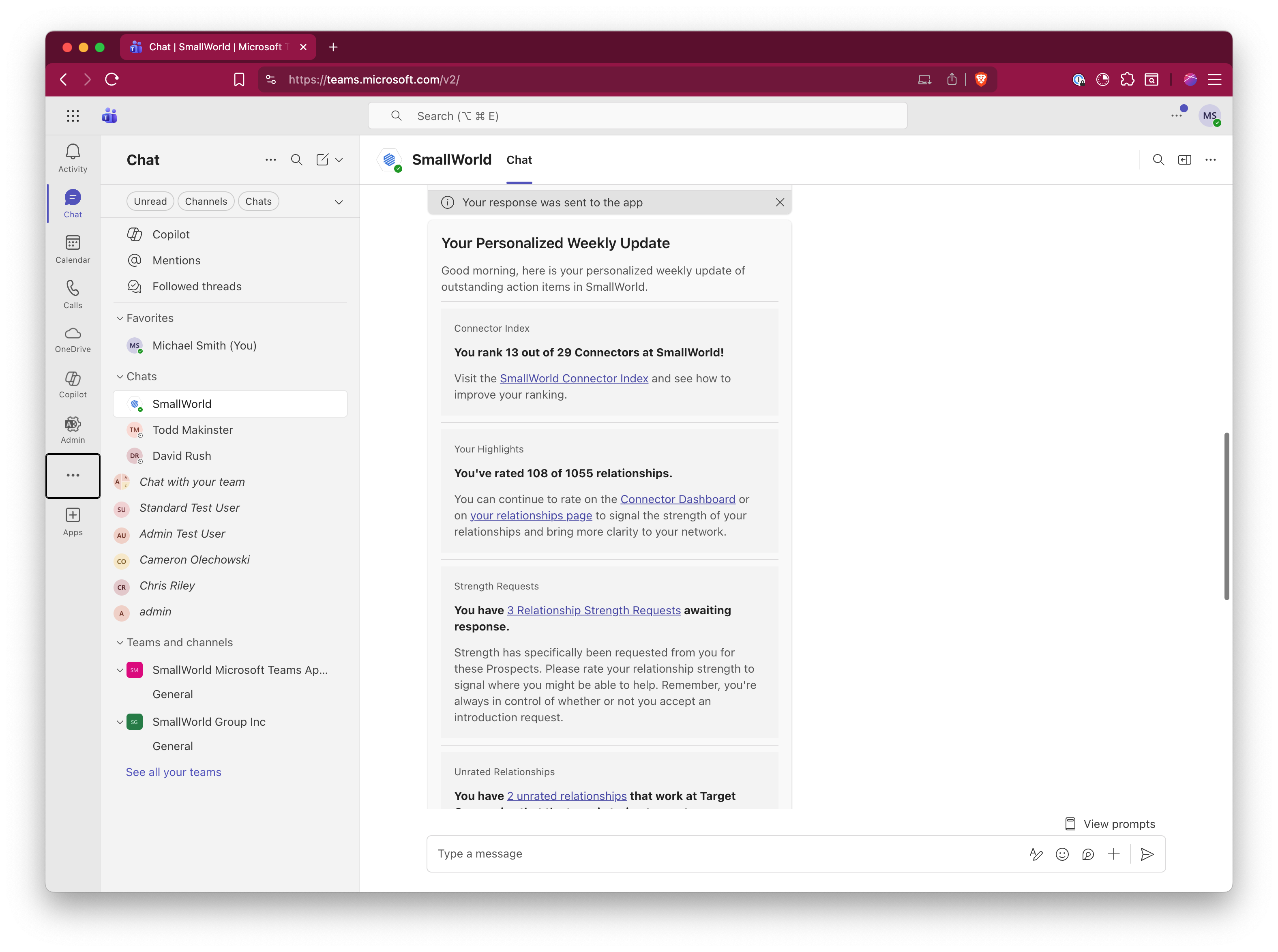Open the format text pen icon
Screen dimensions: 1278x952
point(1036,854)
